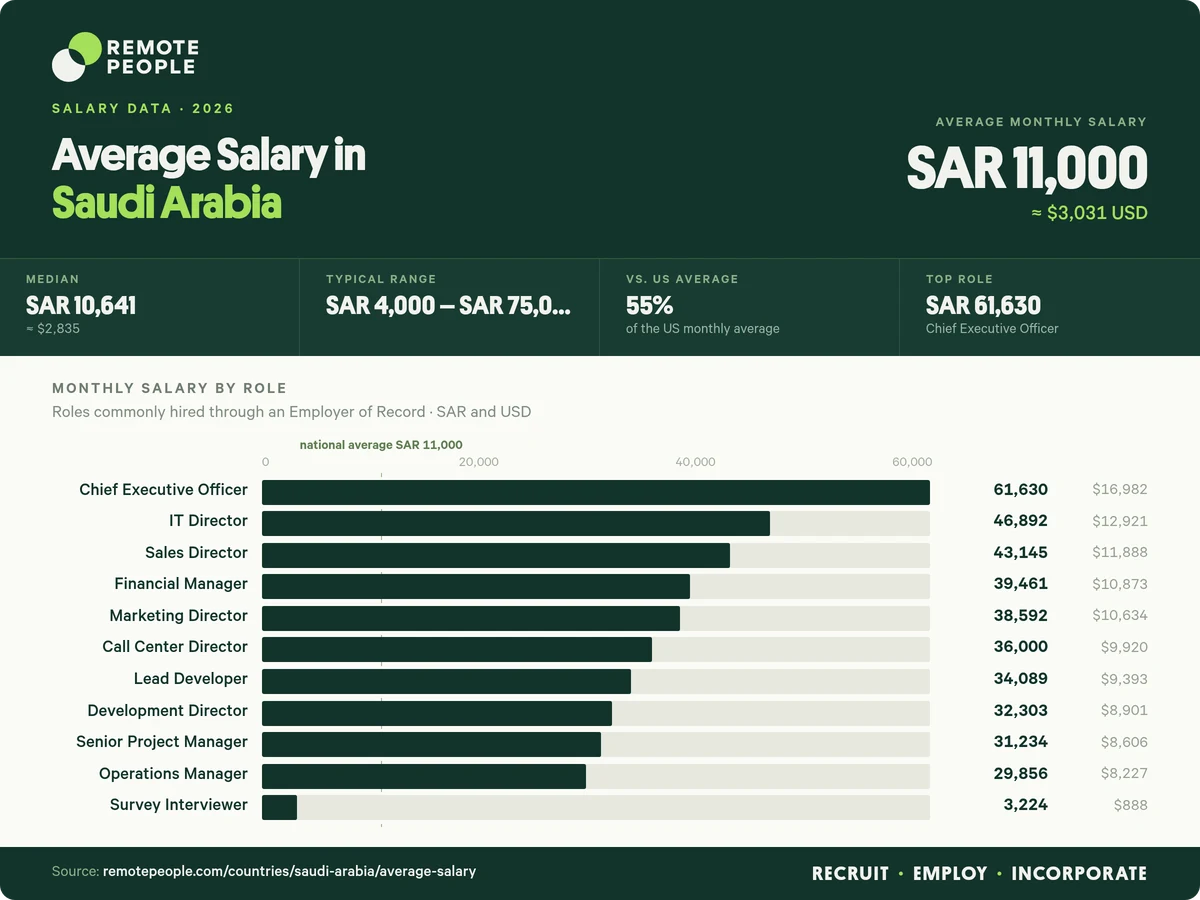Click the 60,000 axis tick label
The image size is (1200, 900).
[x=912, y=462]
